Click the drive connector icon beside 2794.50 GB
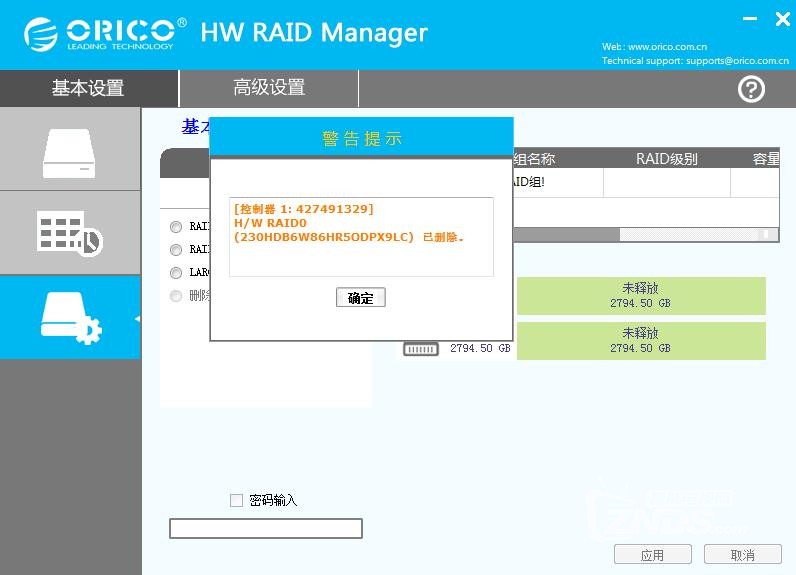 pyautogui.click(x=421, y=349)
